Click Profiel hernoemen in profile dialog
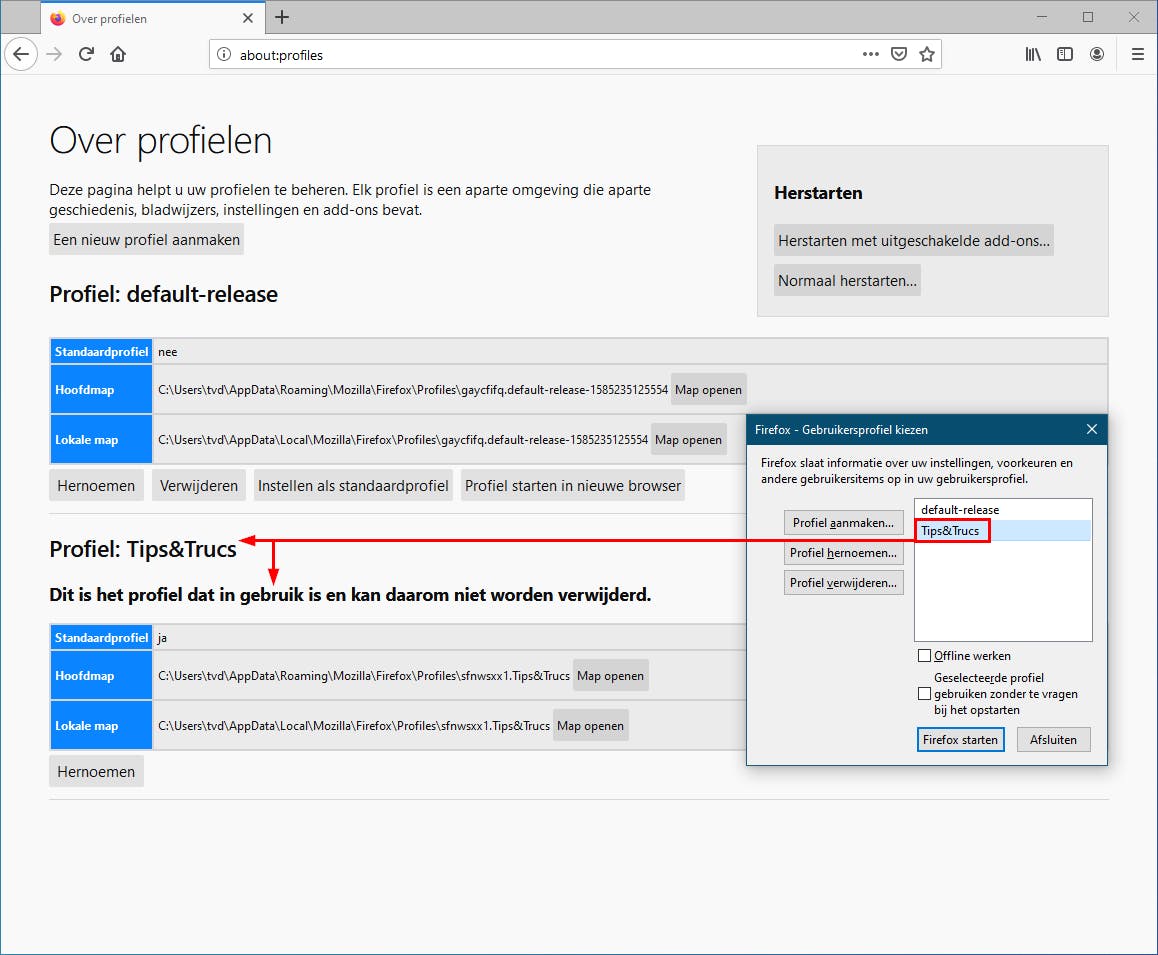Image resolution: width=1158 pixels, height=955 pixels. click(x=843, y=553)
